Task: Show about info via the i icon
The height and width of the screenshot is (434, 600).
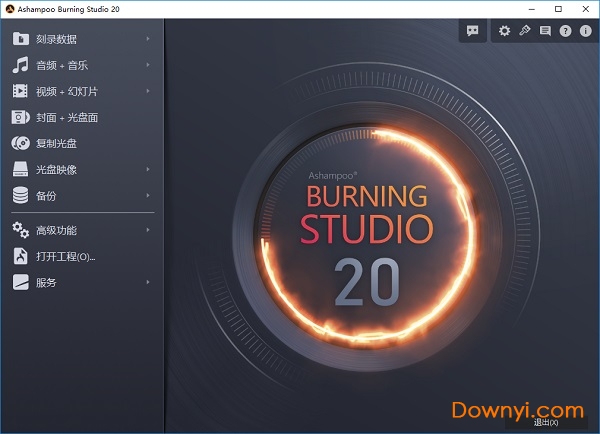Action: [585, 31]
